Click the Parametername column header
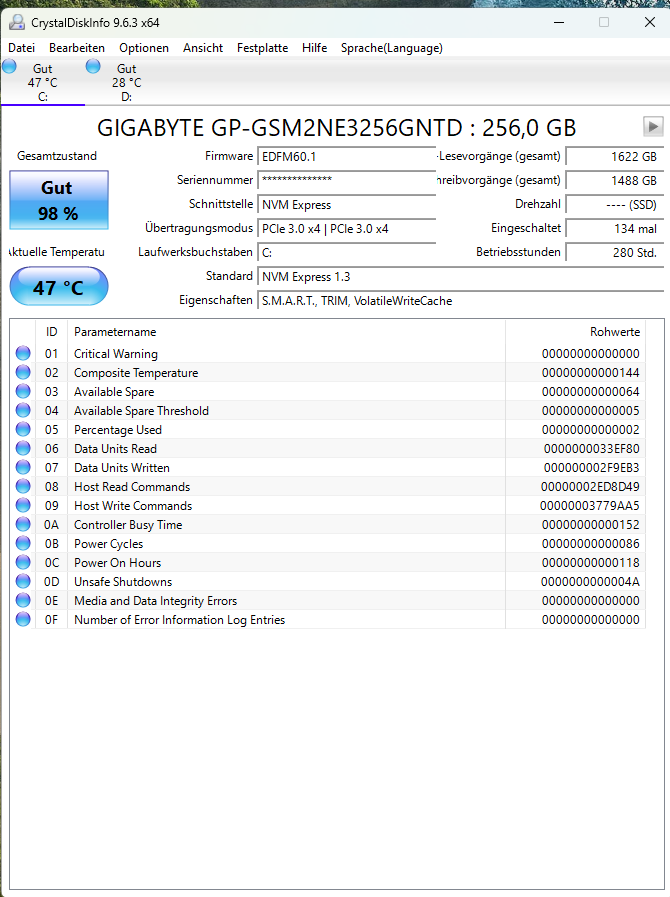 point(286,332)
